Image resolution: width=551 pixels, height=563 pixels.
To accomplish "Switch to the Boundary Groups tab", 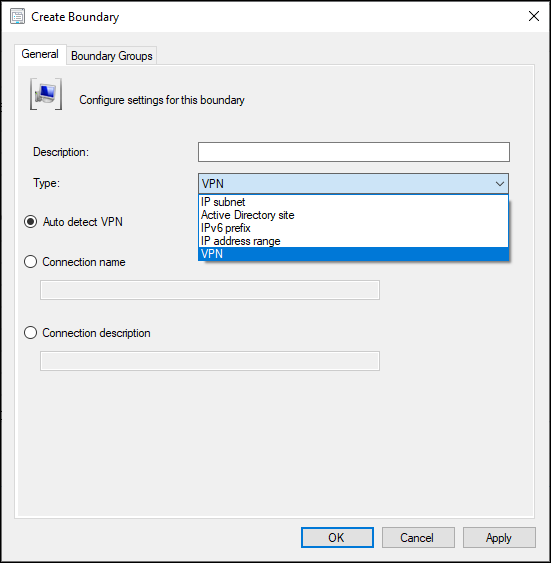I will [x=112, y=56].
